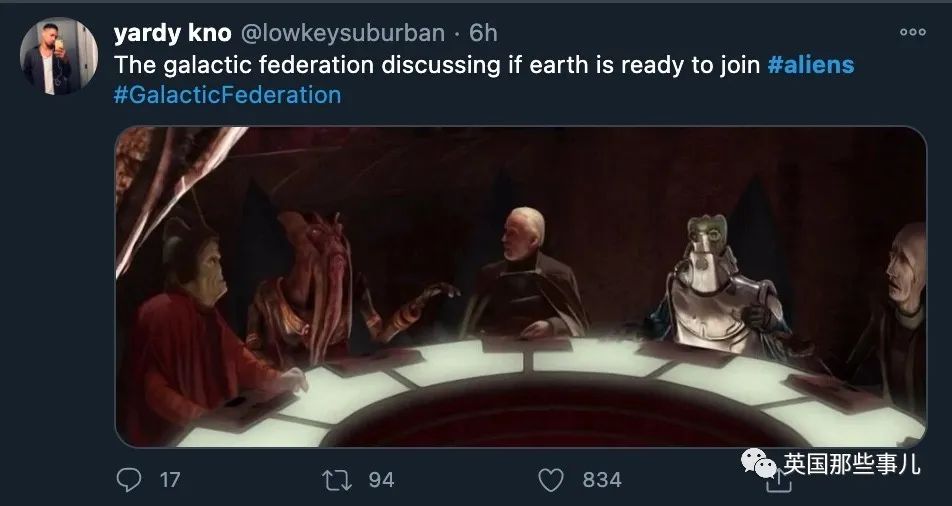The width and height of the screenshot is (952, 506).
Task: Click the display name yardy kno
Action: coord(172,33)
